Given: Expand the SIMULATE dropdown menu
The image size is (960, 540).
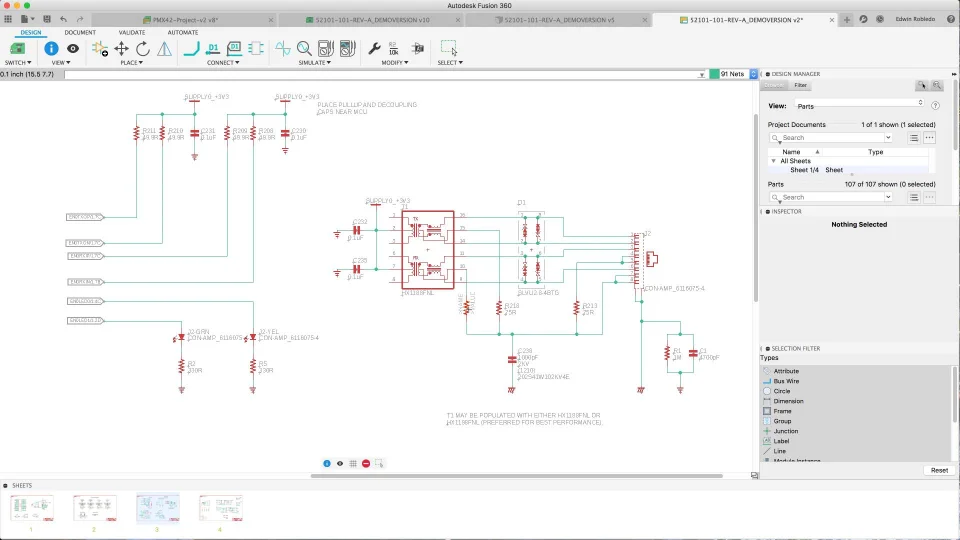Looking at the screenshot, I should [315, 63].
